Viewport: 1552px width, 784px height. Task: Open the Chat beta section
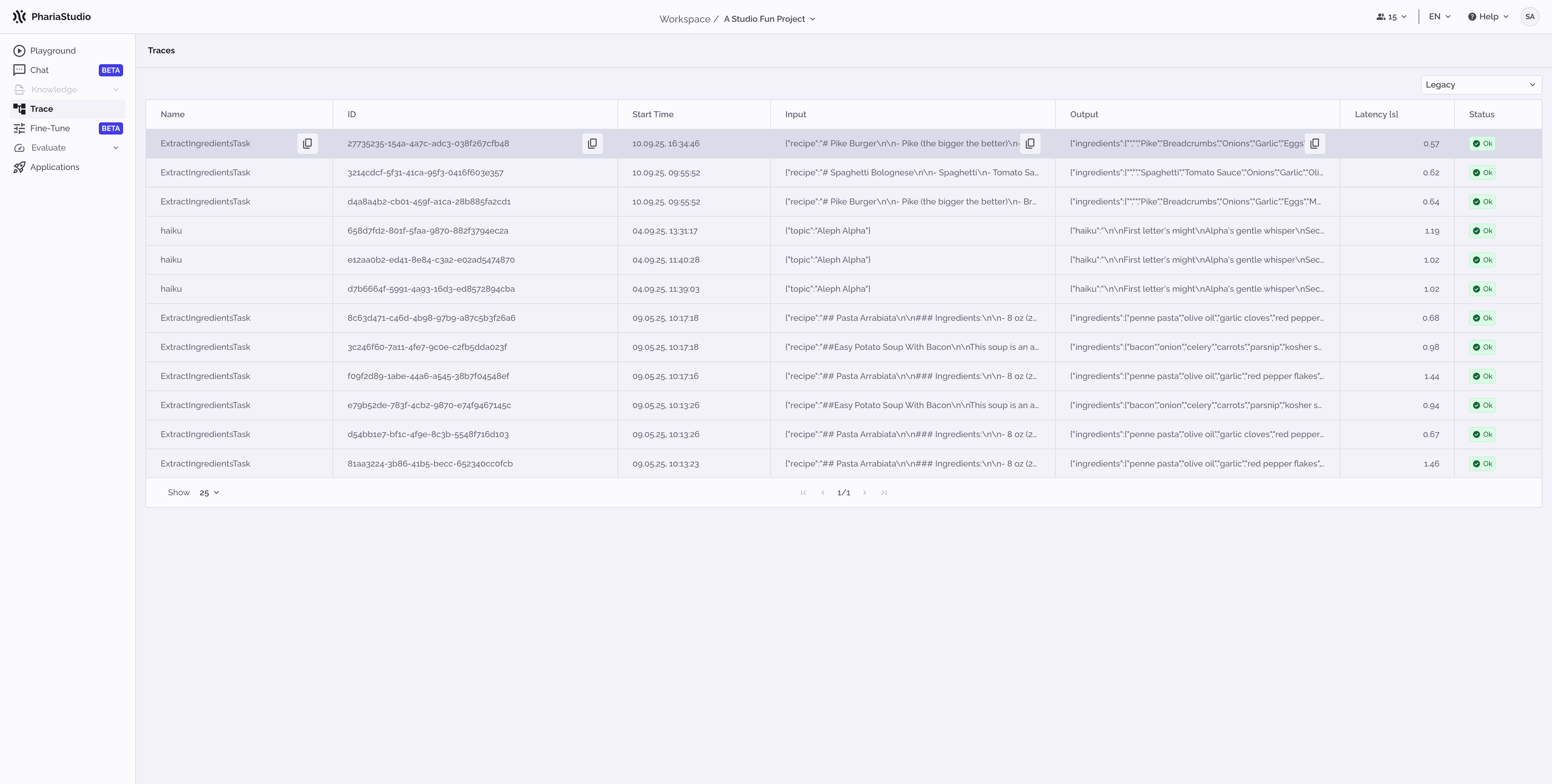40,70
